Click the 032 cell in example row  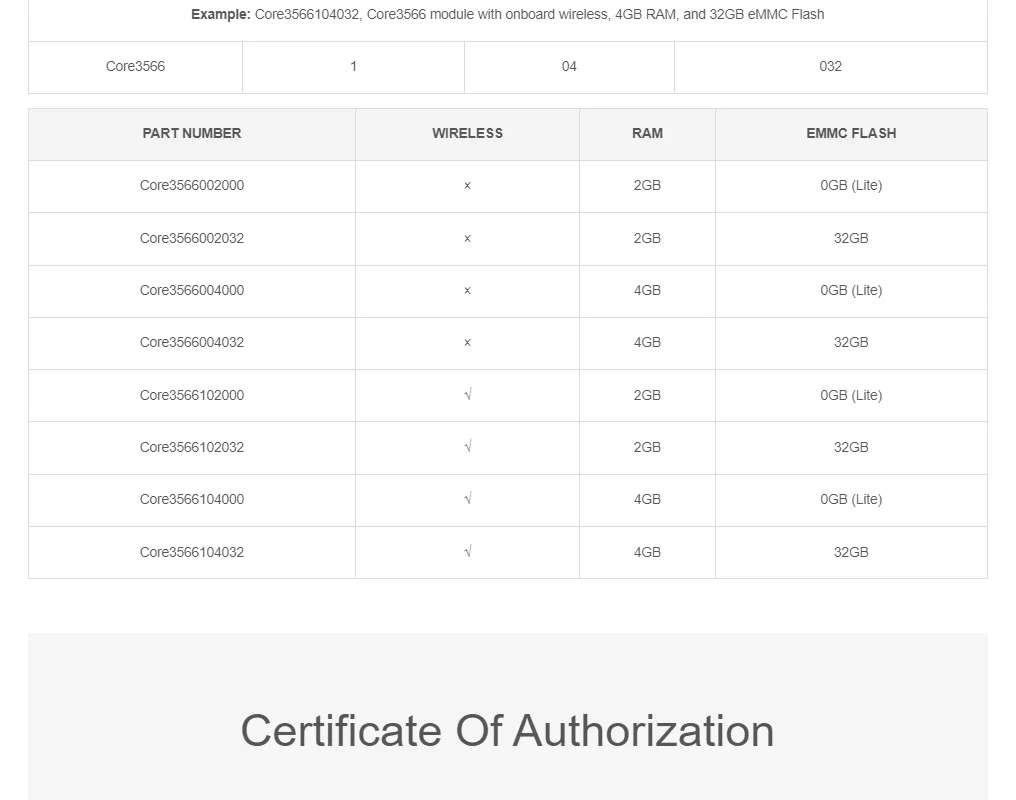click(830, 66)
